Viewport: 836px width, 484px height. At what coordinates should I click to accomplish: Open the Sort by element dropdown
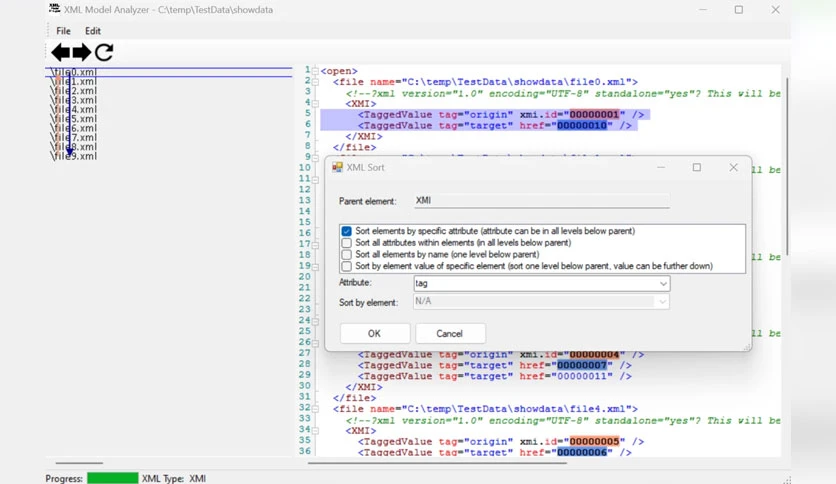542,302
